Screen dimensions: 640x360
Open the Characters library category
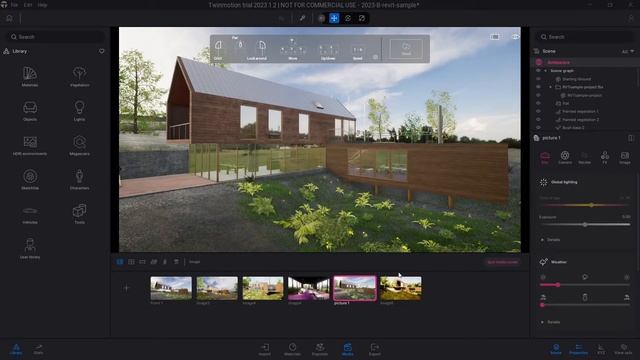coord(79,180)
